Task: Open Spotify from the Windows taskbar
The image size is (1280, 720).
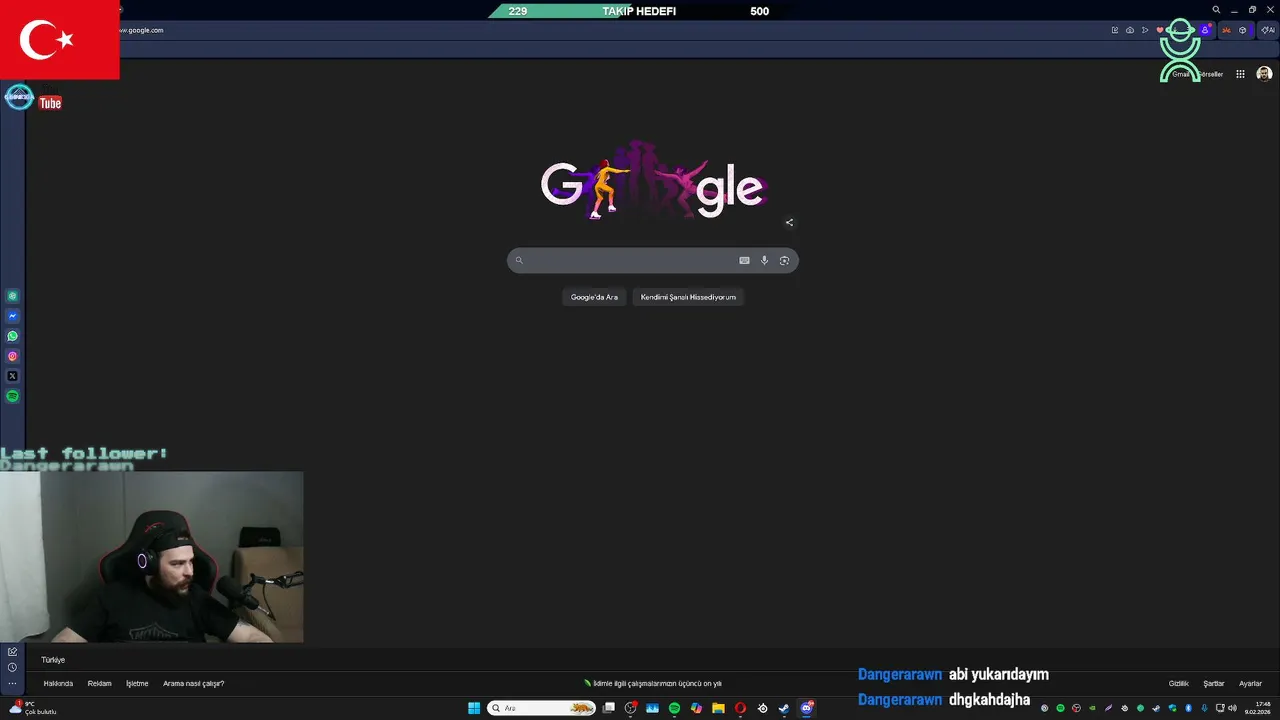Action: (x=674, y=708)
